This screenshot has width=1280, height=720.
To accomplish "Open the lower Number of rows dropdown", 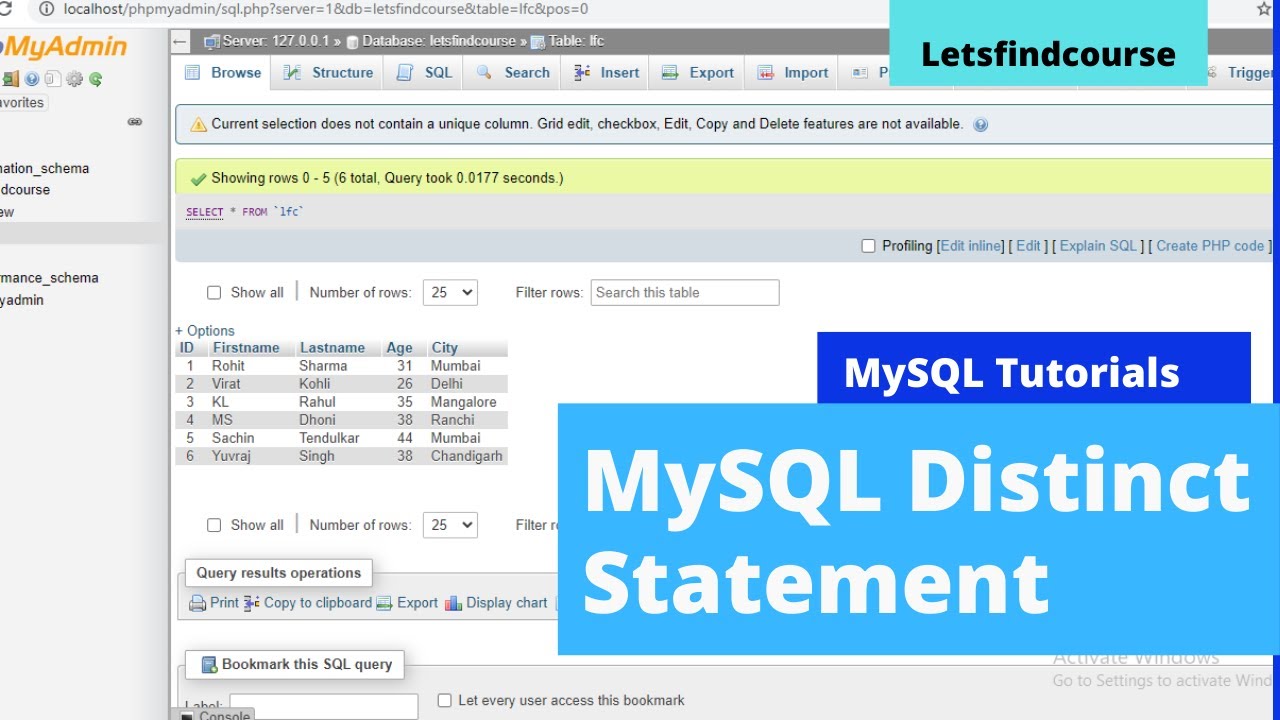I will pos(450,525).
